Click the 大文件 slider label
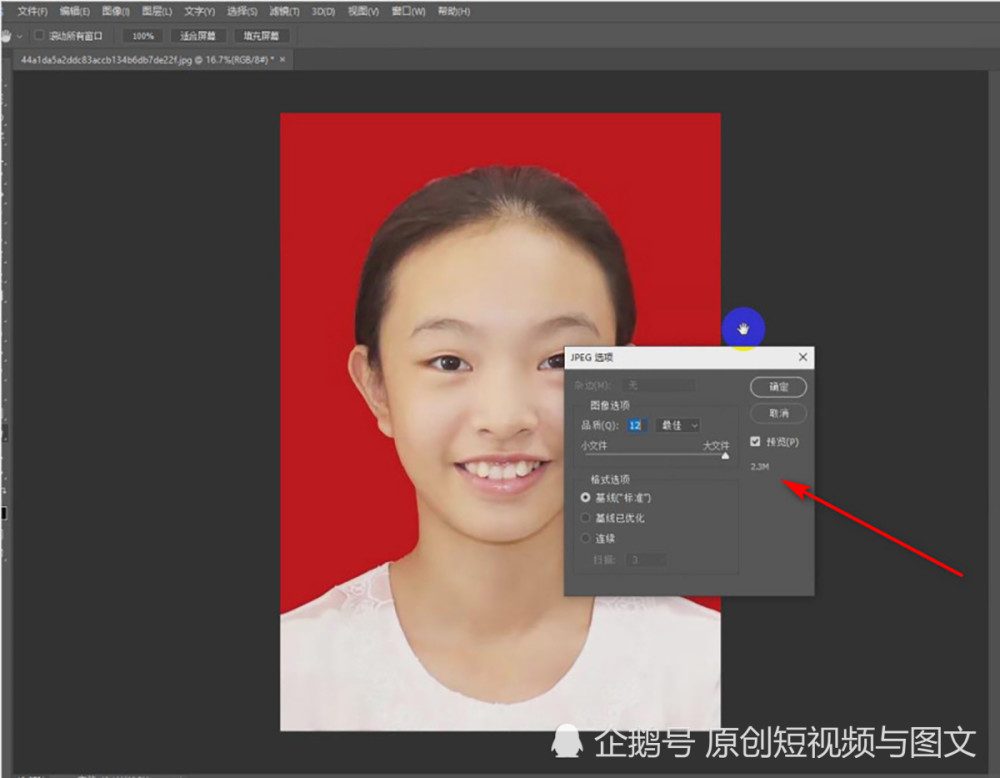The height and width of the screenshot is (778, 1000). click(x=716, y=446)
